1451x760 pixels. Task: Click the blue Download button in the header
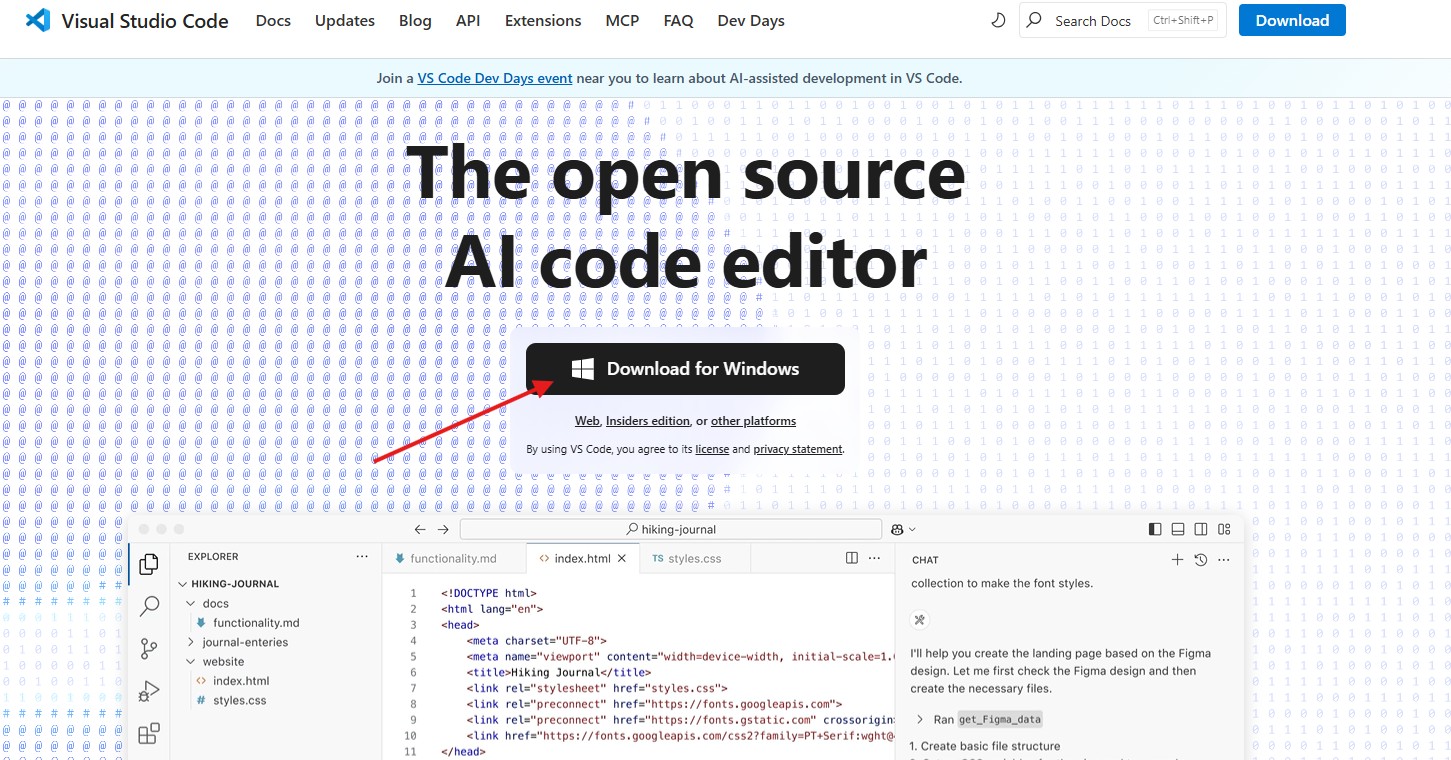(1292, 20)
